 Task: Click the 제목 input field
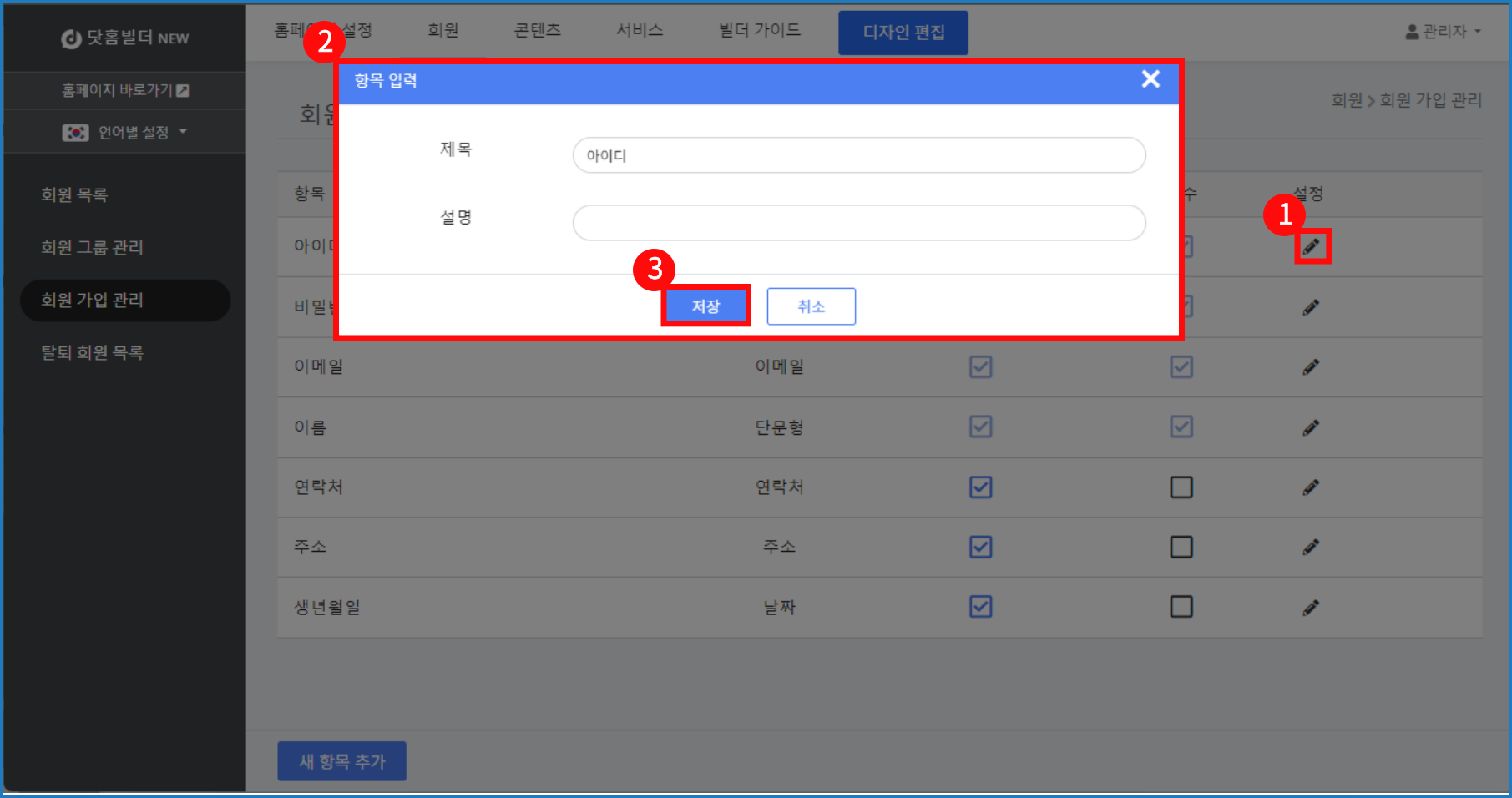[858, 155]
